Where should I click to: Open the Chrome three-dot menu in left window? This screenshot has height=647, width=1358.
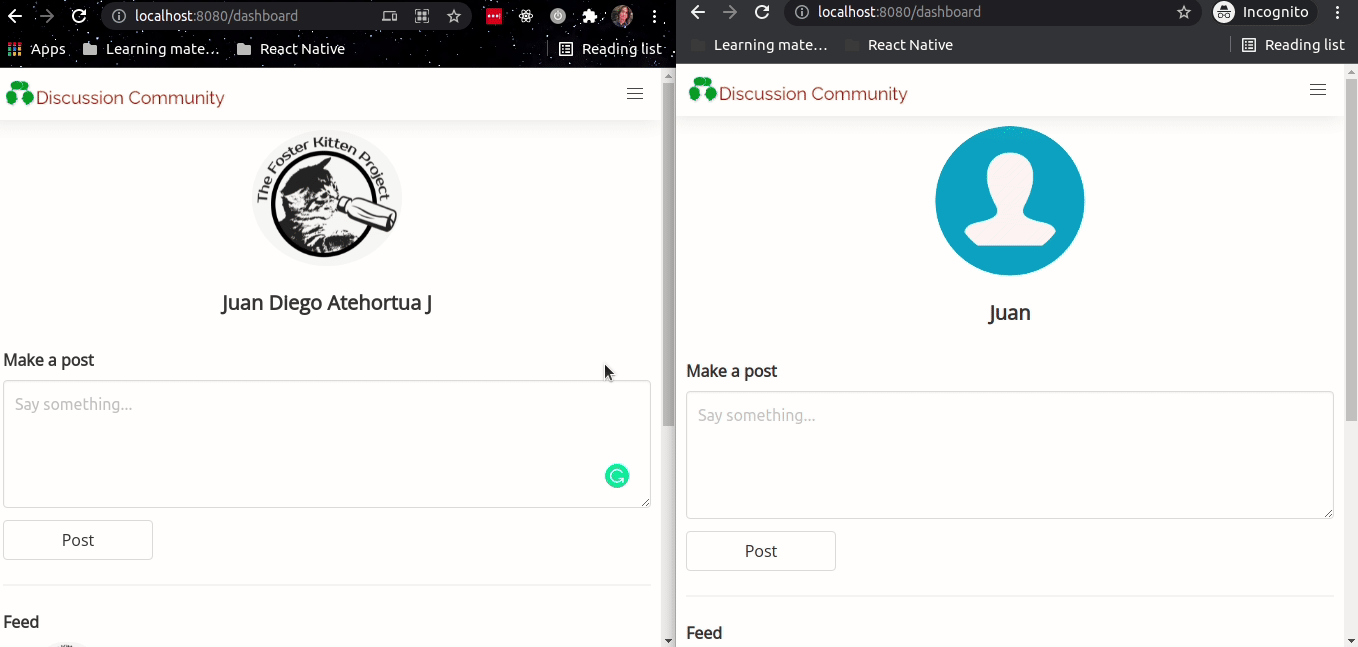654,16
